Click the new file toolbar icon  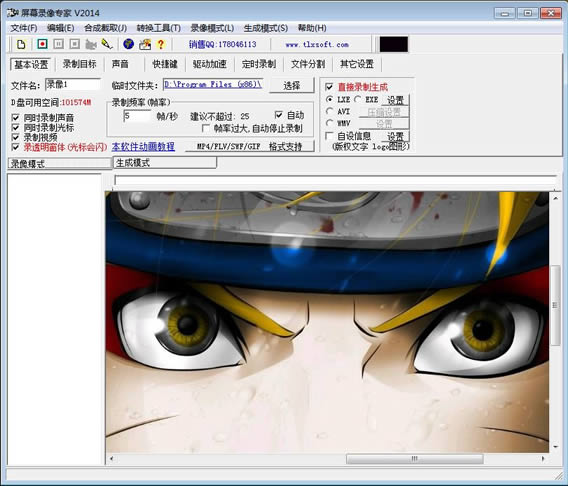click(21, 44)
